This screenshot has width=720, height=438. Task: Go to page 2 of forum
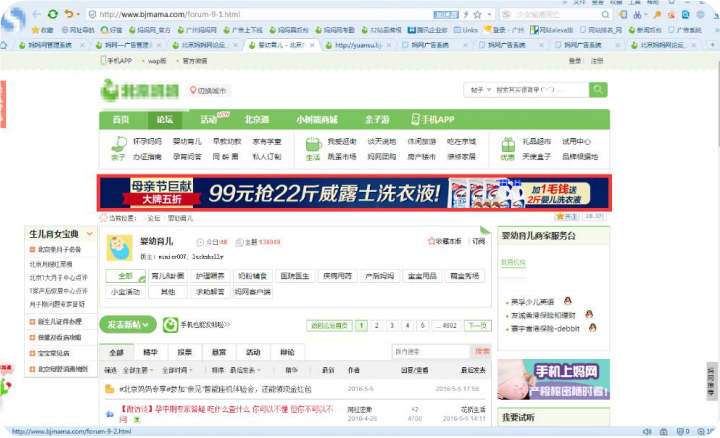[x=376, y=326]
